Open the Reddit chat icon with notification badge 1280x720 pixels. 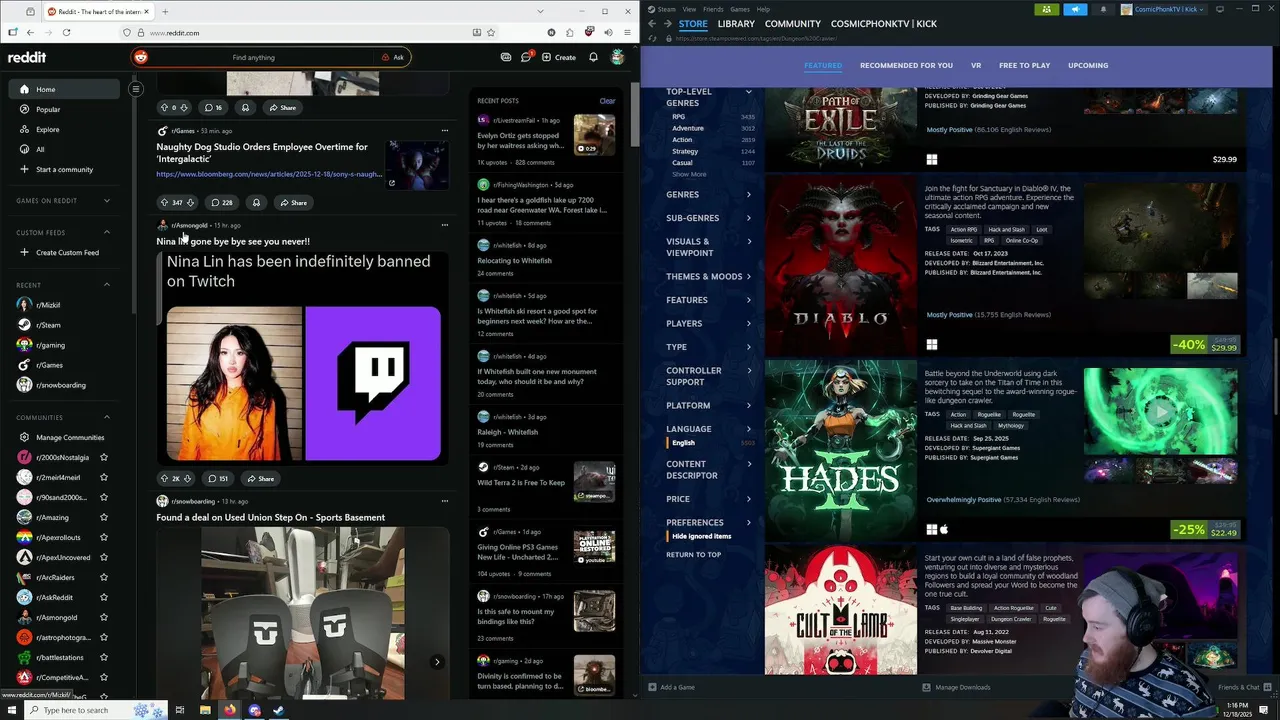pos(526,57)
